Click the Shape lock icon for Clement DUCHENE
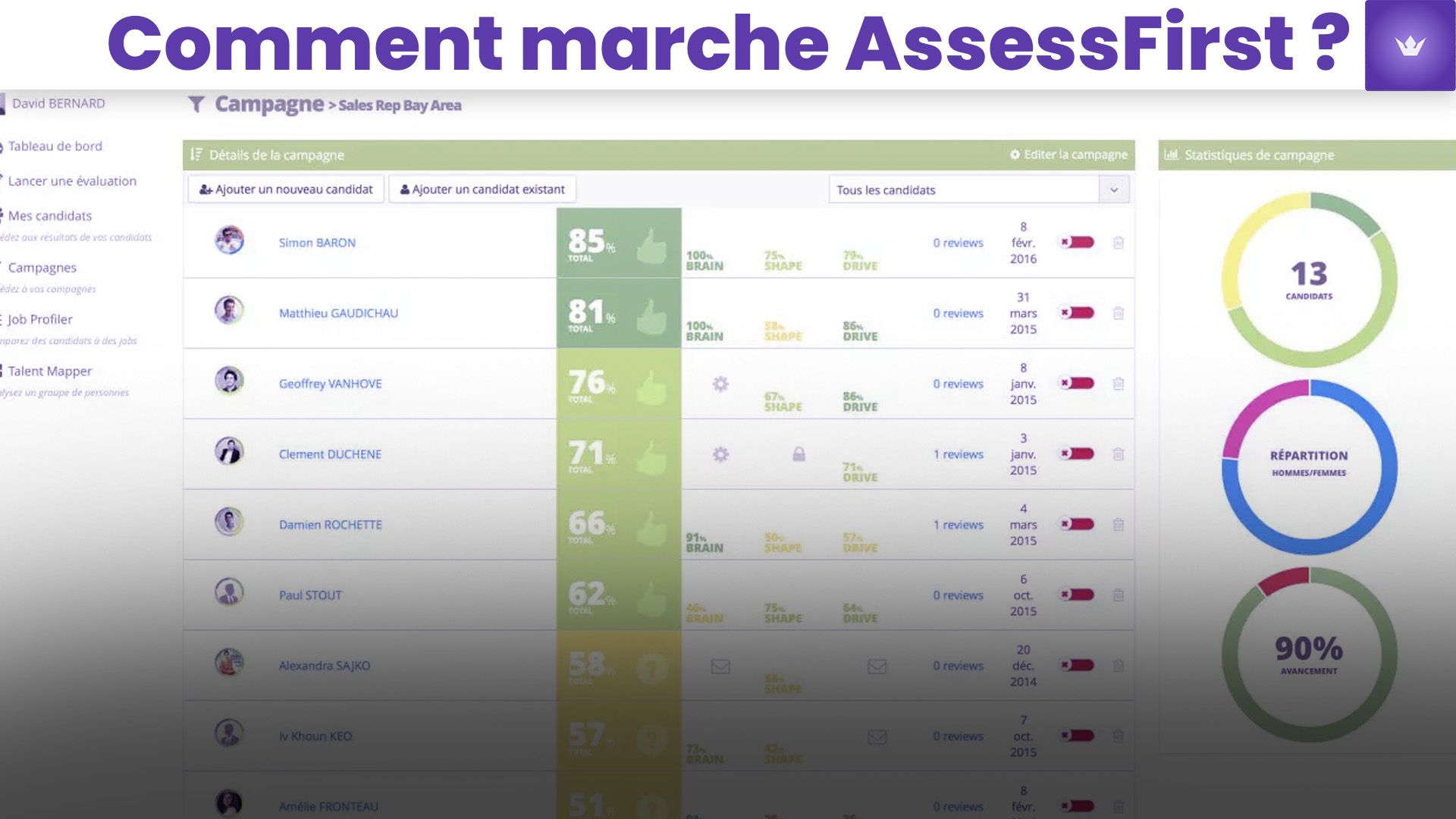 [x=799, y=454]
